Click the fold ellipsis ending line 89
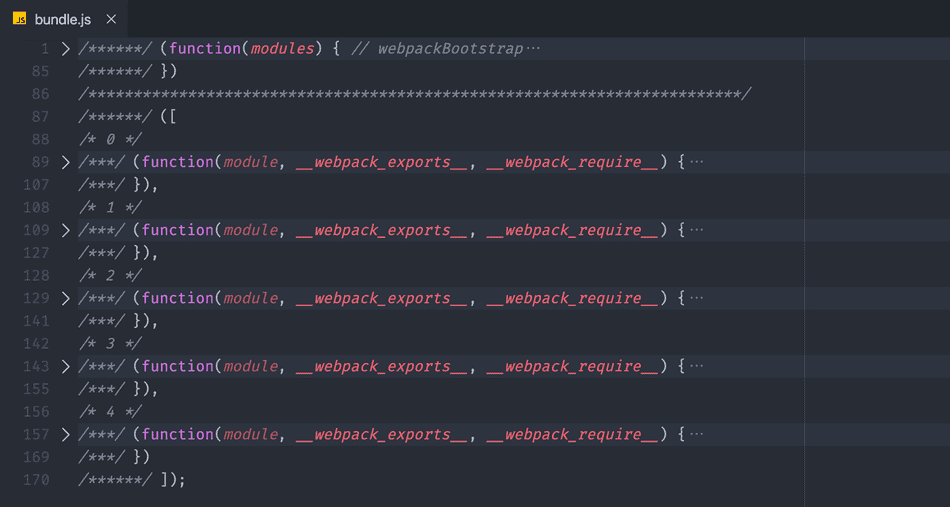950x507 pixels. click(x=697, y=162)
